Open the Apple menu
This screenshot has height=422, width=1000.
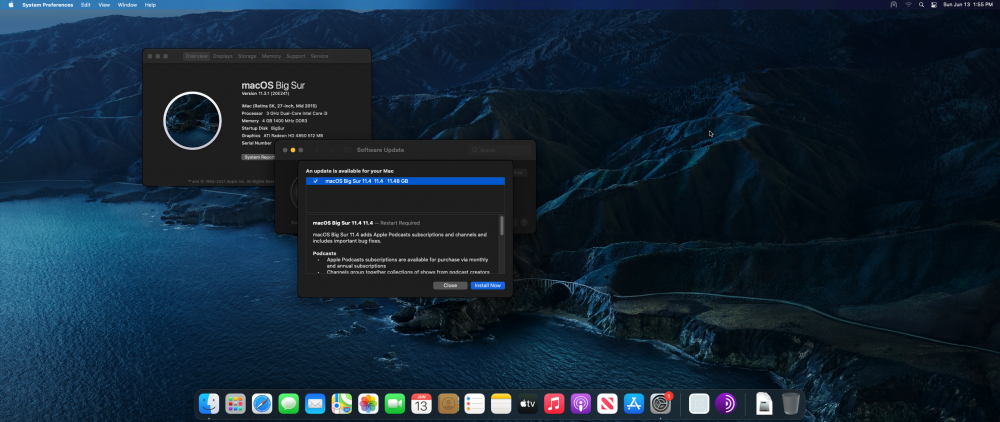11,4
